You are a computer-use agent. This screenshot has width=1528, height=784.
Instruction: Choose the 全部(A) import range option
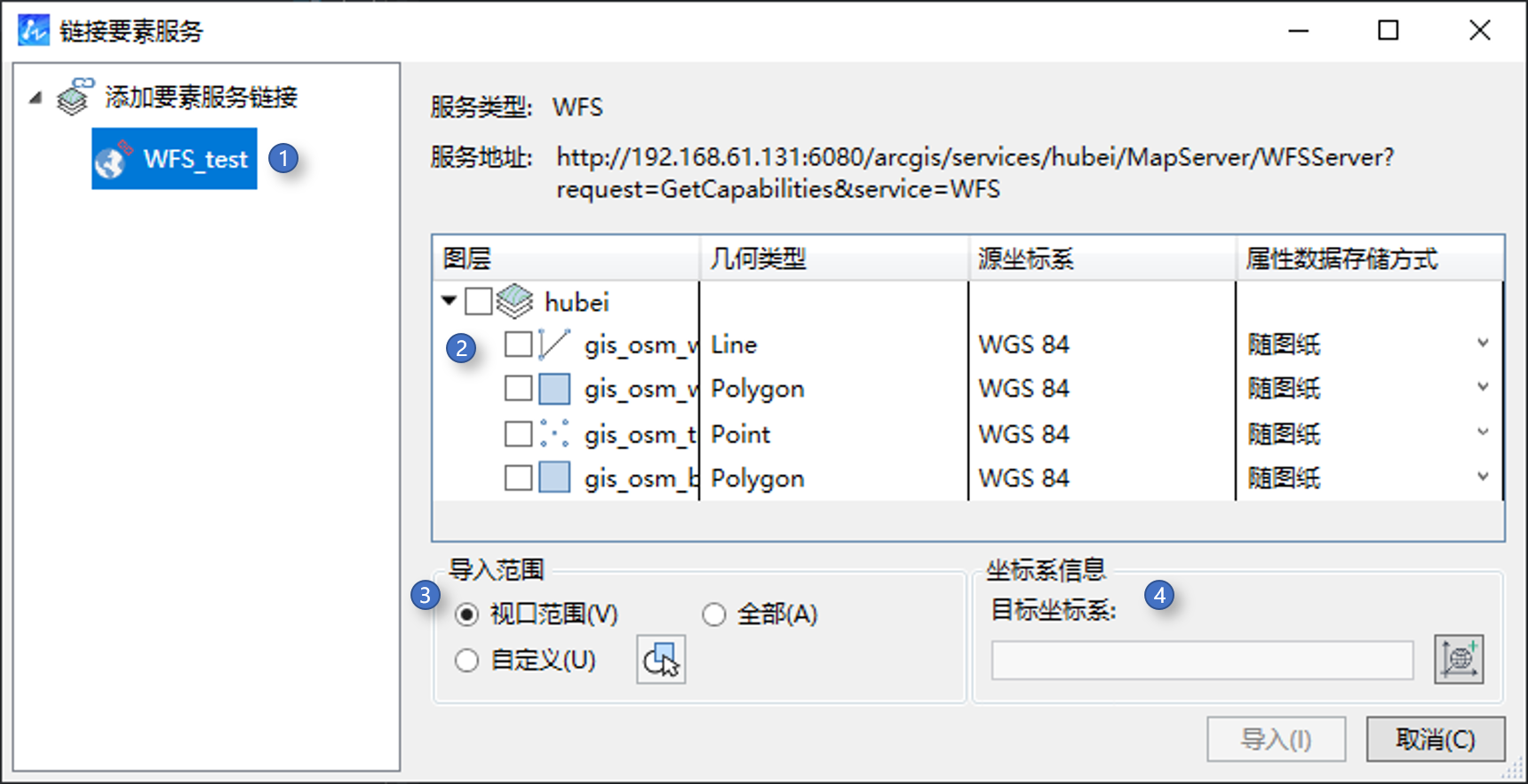tap(713, 614)
